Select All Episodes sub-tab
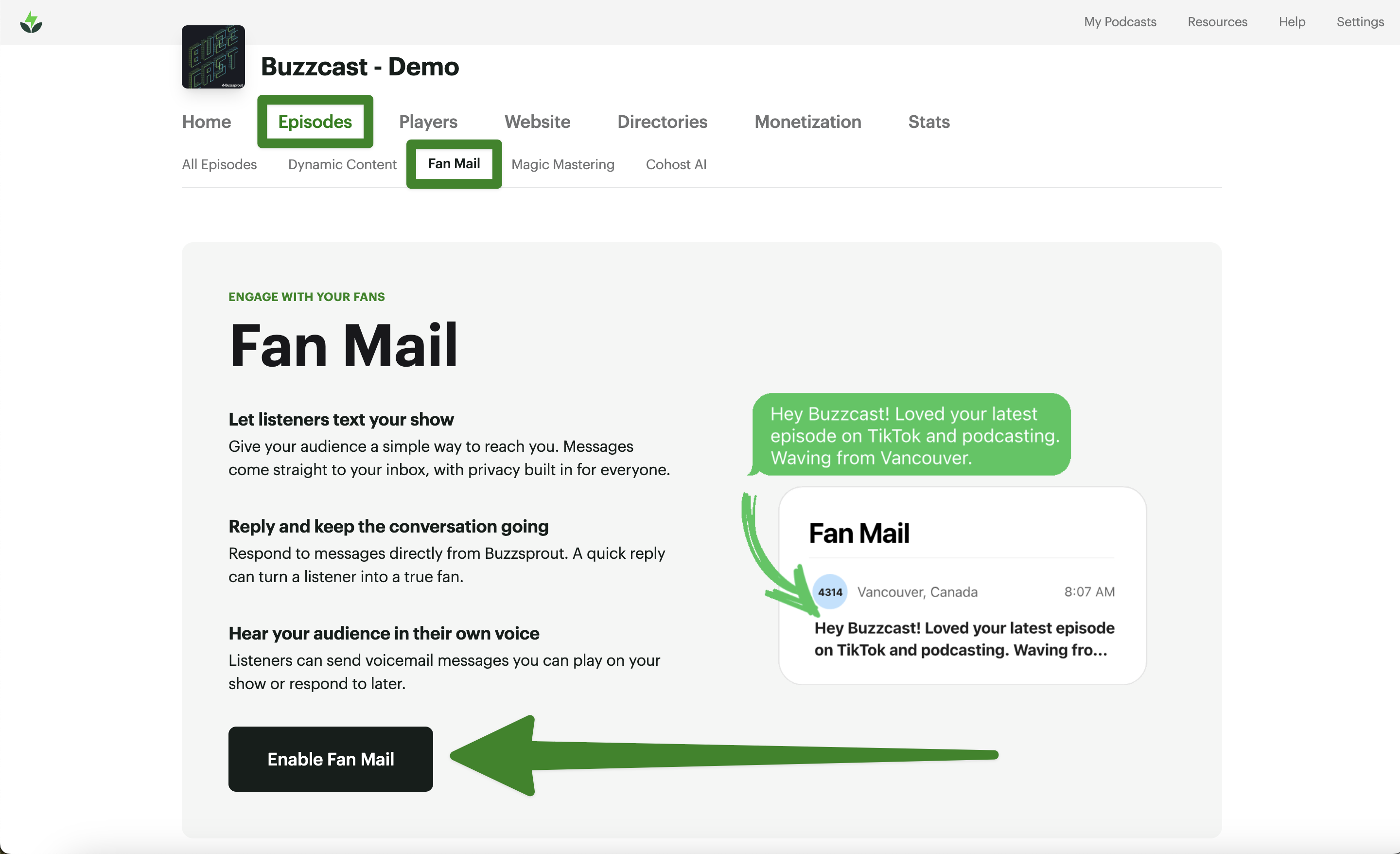 coord(219,164)
